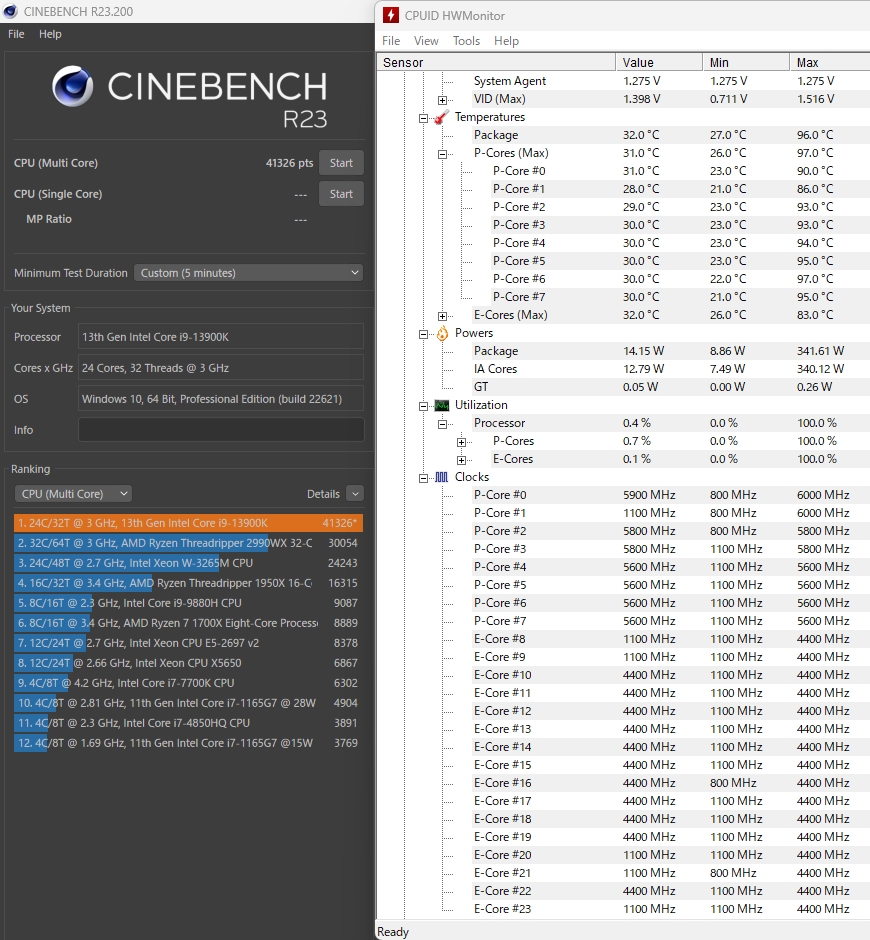Screen dimensions: 870x940
Task: Start the CPU (Single Core) test
Action: pos(341,194)
